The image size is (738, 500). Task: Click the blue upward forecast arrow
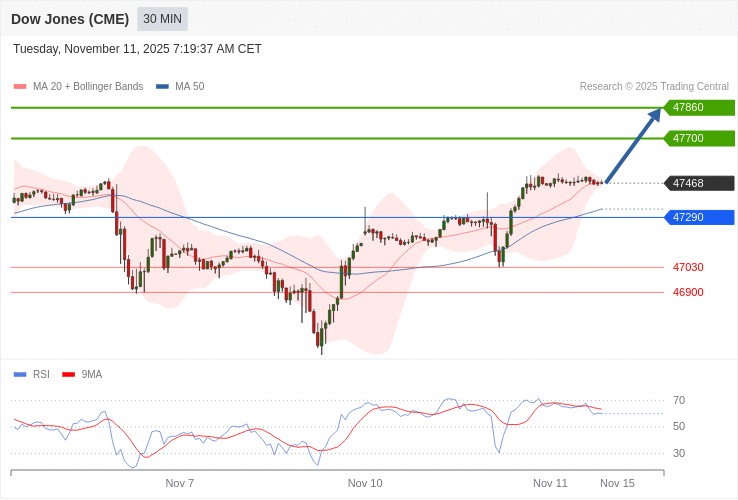pyautogui.click(x=633, y=146)
